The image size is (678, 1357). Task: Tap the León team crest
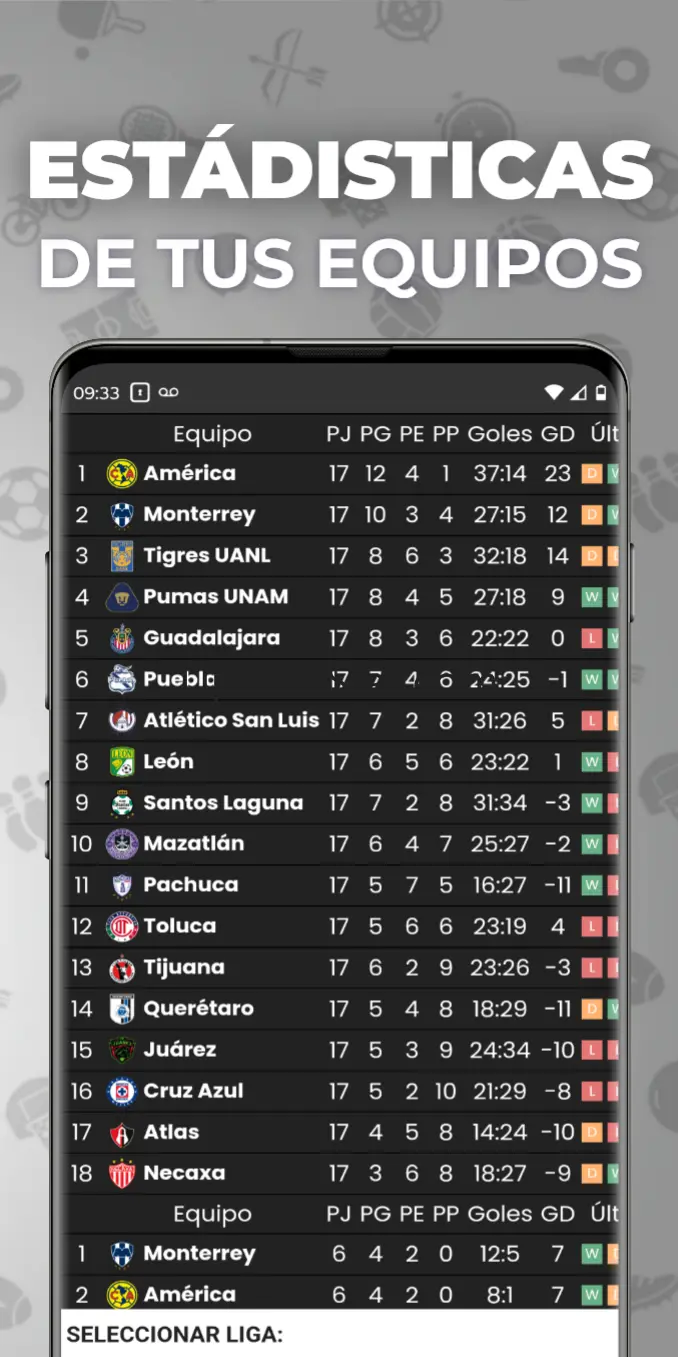[x=121, y=762]
